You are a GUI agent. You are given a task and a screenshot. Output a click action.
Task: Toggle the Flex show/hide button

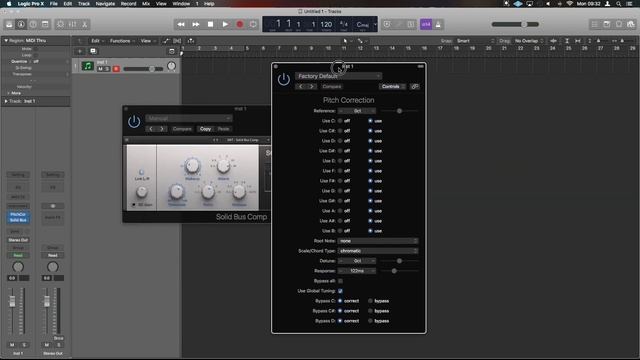point(177,41)
